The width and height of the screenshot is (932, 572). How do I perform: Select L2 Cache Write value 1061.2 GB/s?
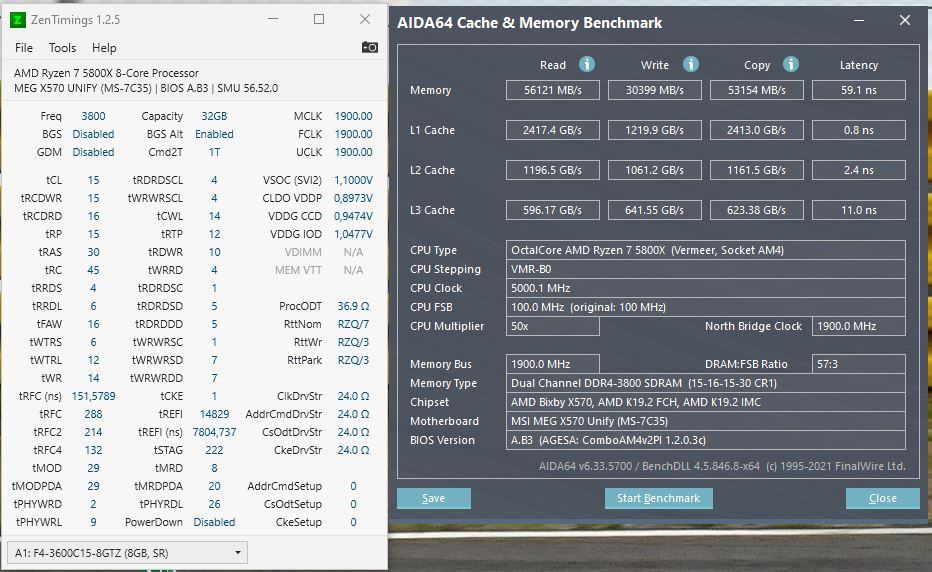point(654,170)
